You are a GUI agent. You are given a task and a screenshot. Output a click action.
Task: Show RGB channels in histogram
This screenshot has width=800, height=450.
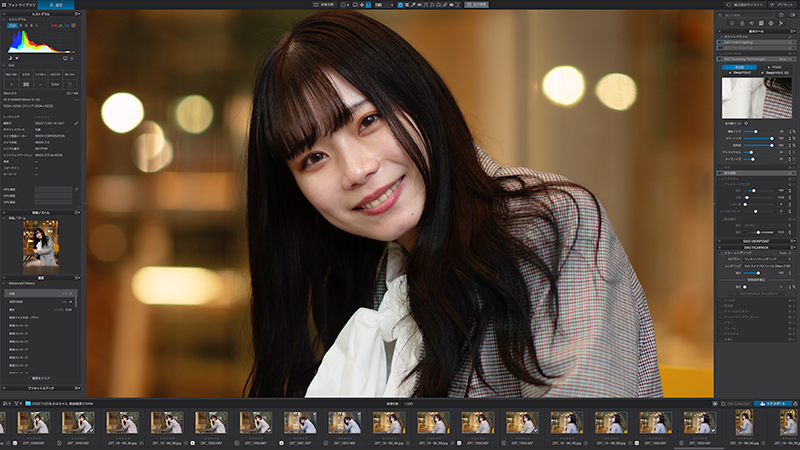point(12,25)
